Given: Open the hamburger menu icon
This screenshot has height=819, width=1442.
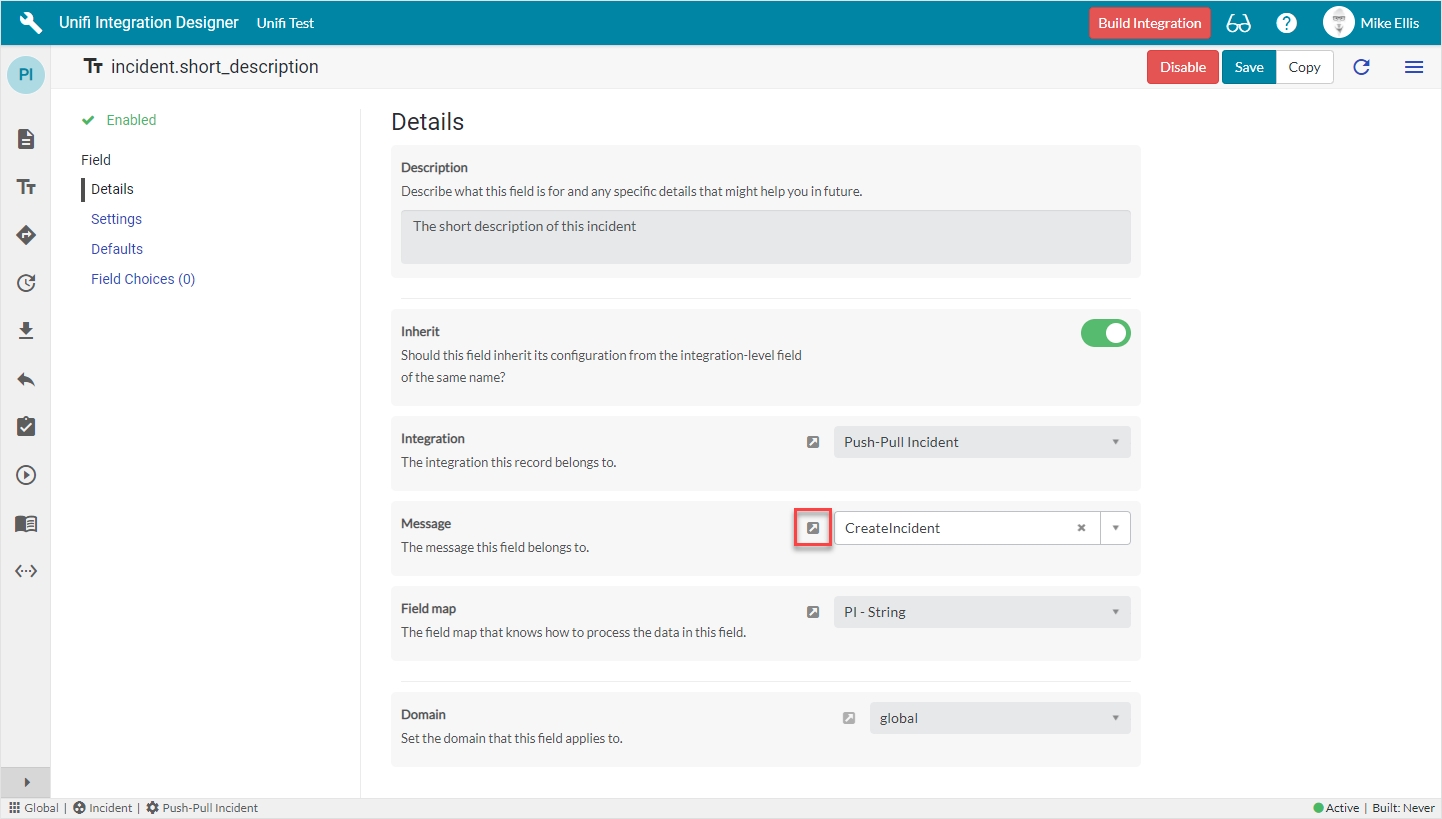Looking at the screenshot, I should point(1413,67).
